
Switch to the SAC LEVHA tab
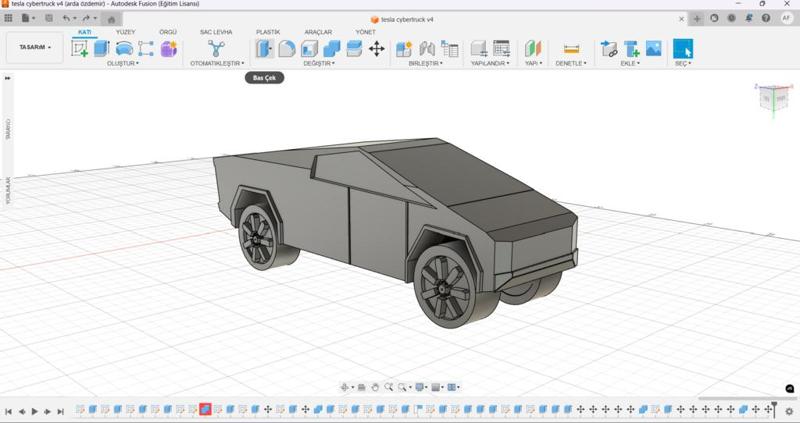tap(216, 32)
